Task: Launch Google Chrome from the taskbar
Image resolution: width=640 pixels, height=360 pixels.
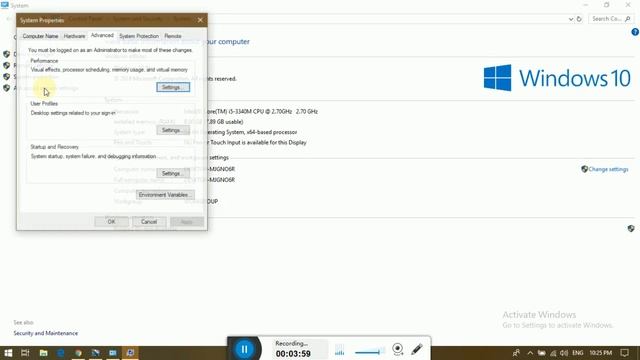Action: tap(78, 353)
